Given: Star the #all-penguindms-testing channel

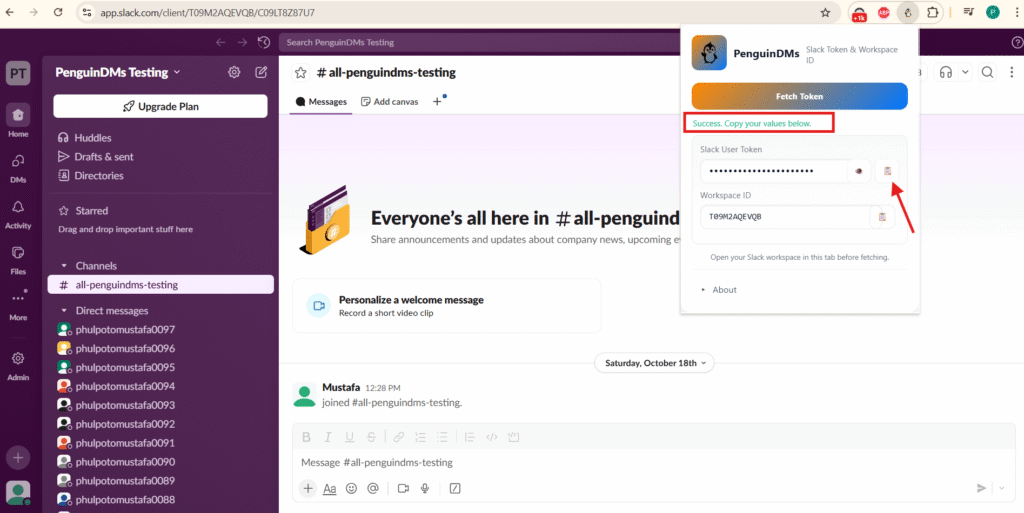Looking at the screenshot, I should point(300,73).
